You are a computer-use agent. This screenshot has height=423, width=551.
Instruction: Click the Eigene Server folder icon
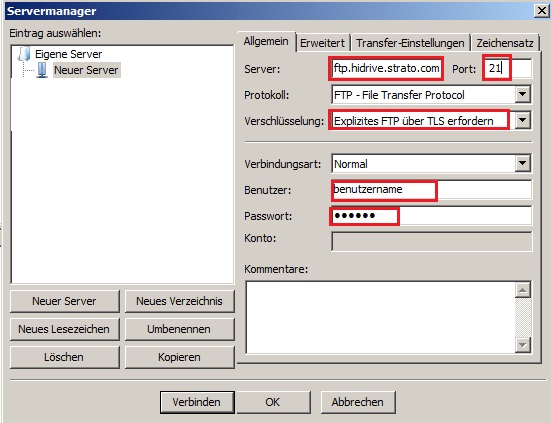click(x=24, y=54)
